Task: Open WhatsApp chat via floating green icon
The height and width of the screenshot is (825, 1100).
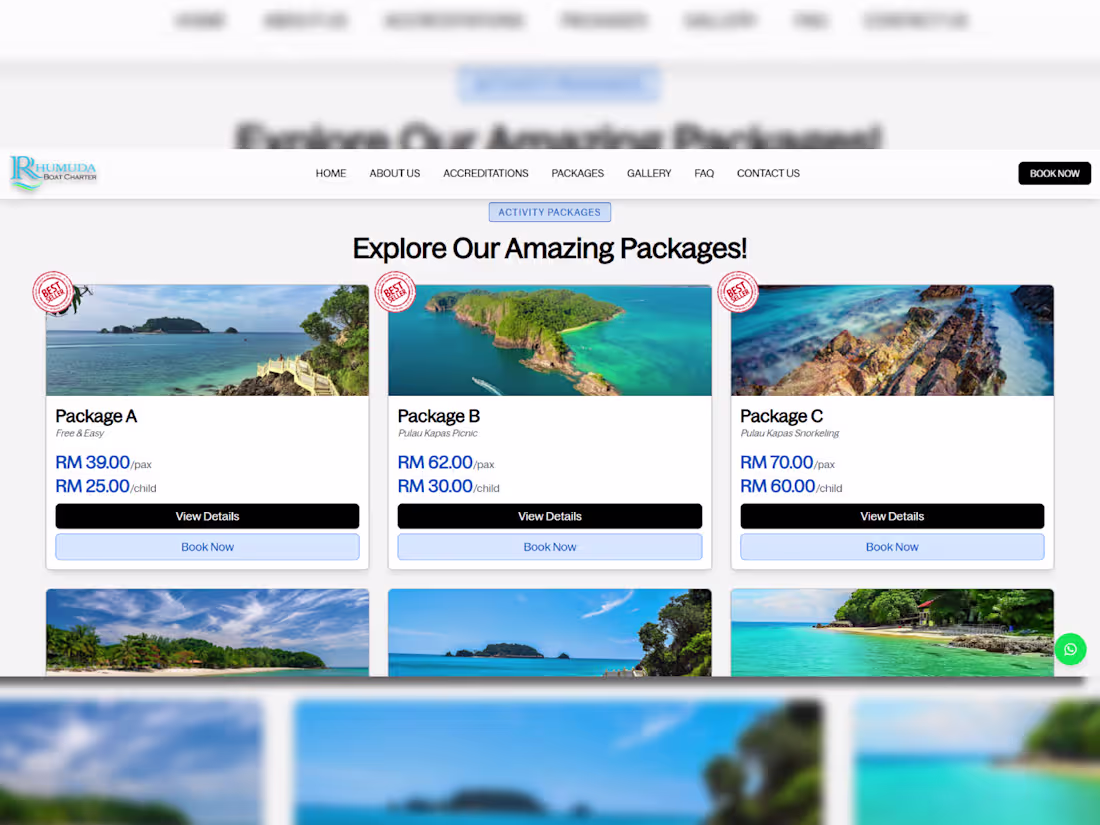Action: point(1070,649)
